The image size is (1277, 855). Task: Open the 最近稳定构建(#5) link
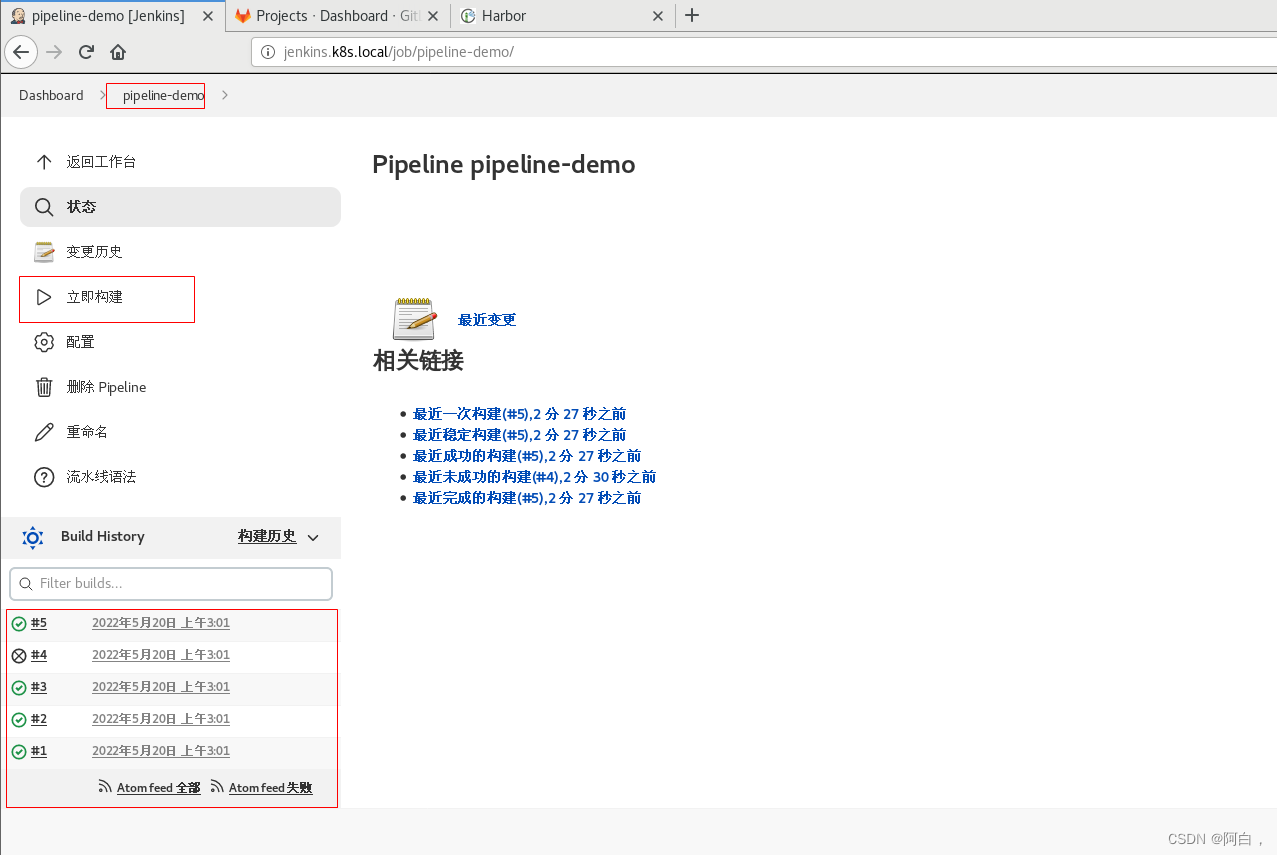[x=519, y=435]
